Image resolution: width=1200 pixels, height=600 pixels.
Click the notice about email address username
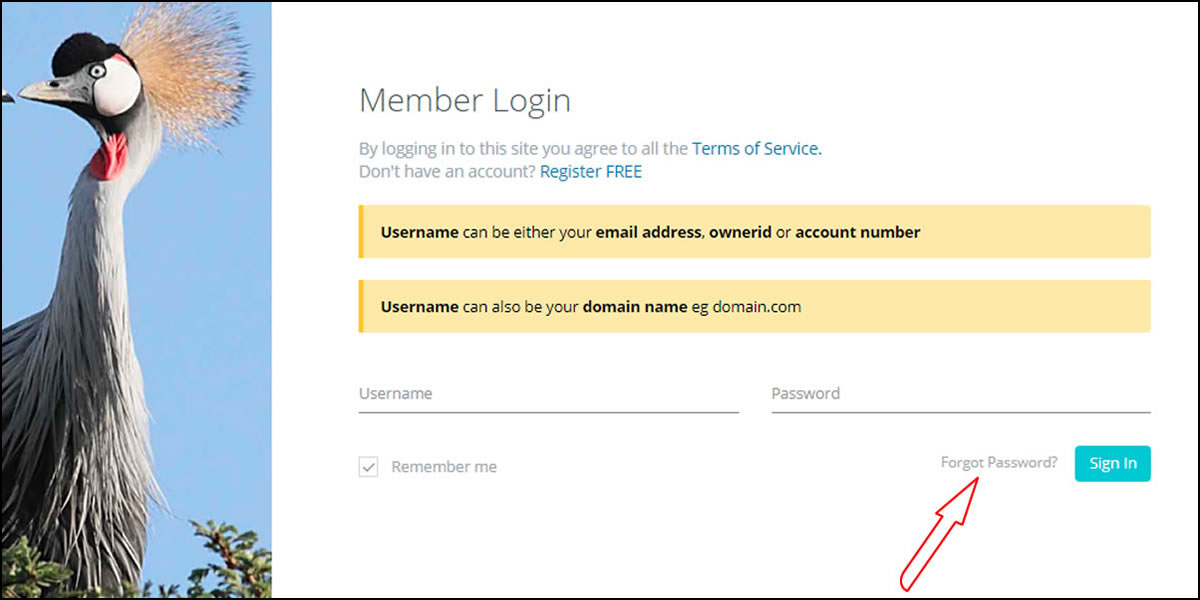click(754, 232)
